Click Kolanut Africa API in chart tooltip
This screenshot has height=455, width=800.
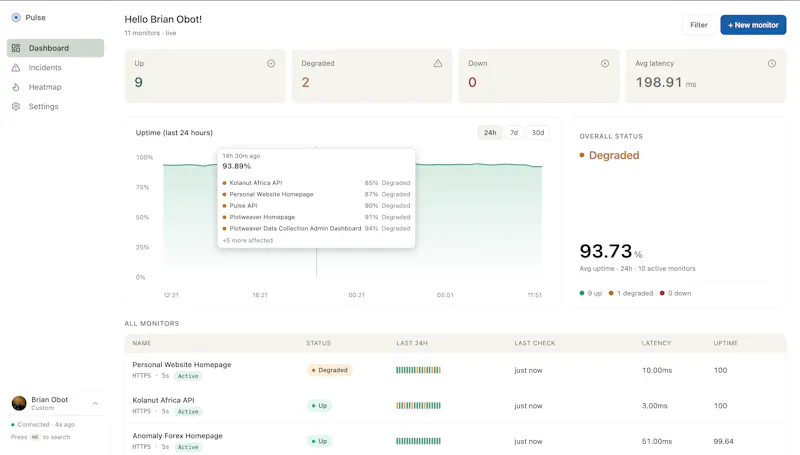coord(256,183)
